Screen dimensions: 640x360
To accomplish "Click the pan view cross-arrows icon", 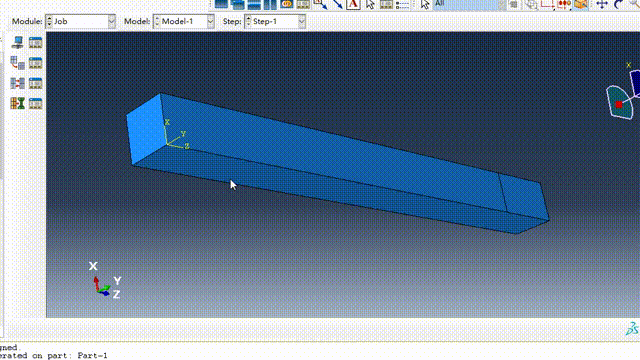I will [602, 4].
